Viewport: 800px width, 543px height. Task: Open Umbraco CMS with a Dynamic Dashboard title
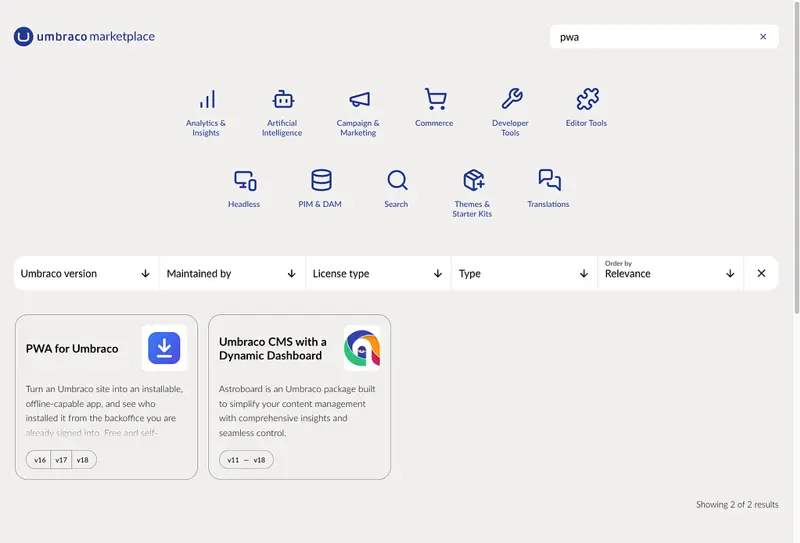(x=273, y=349)
